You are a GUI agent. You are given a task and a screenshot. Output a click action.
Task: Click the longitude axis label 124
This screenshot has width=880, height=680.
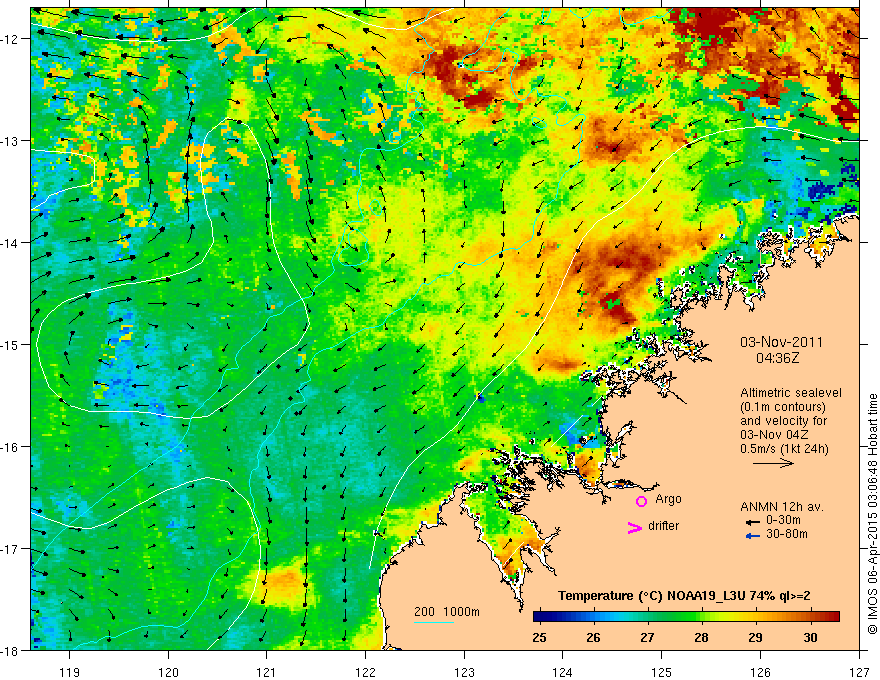point(563,672)
